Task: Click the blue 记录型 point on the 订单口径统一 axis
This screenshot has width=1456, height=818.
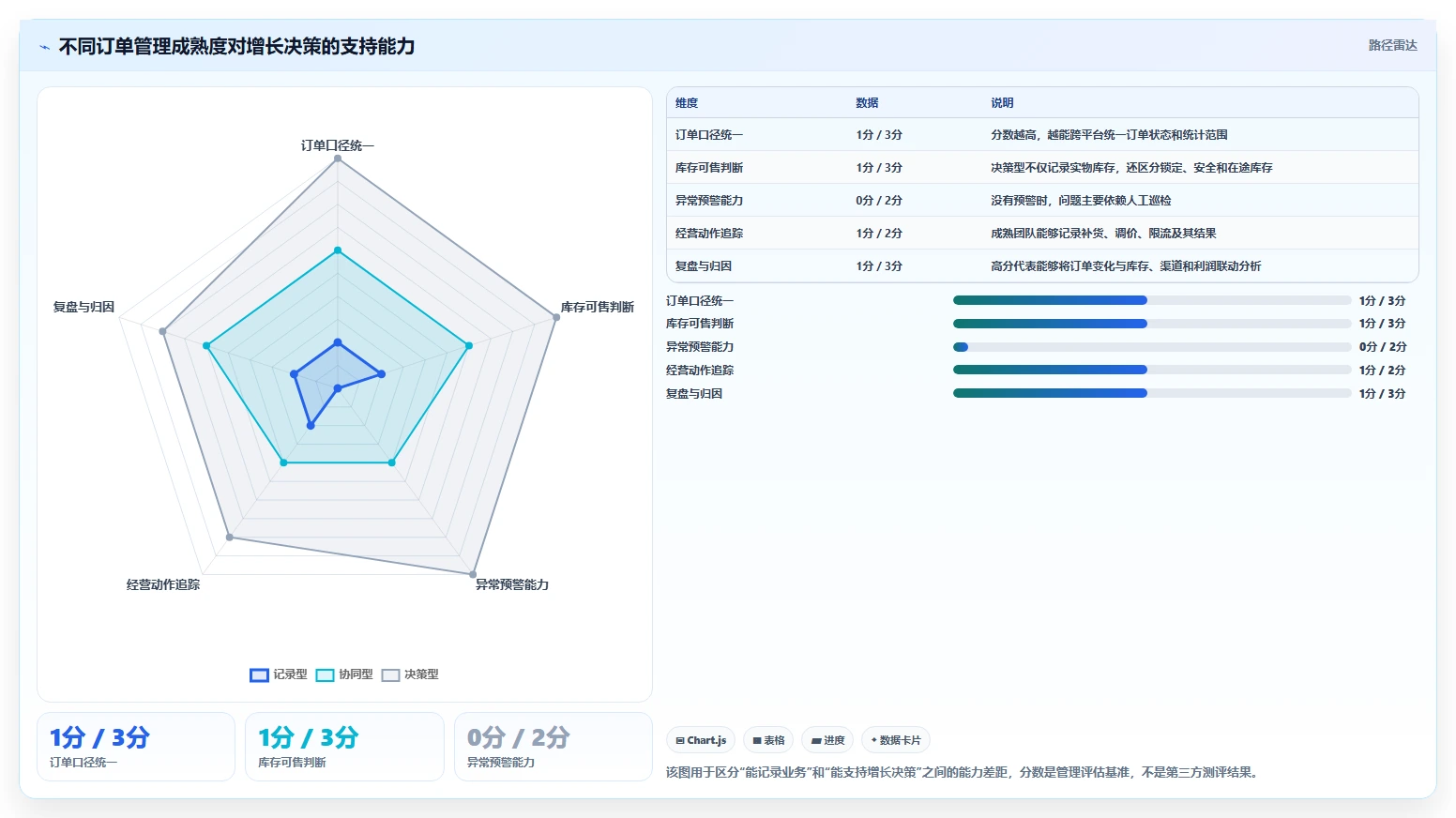Action: (x=338, y=342)
